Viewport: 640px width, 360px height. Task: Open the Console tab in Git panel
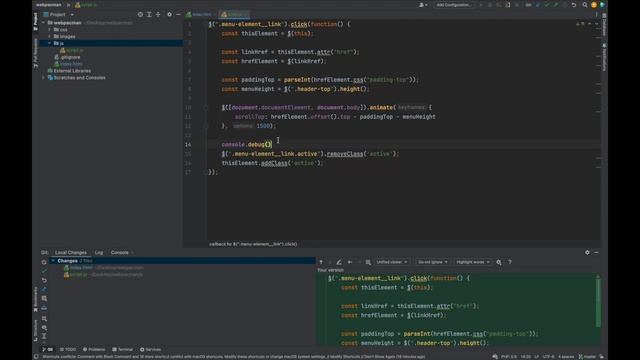120,253
